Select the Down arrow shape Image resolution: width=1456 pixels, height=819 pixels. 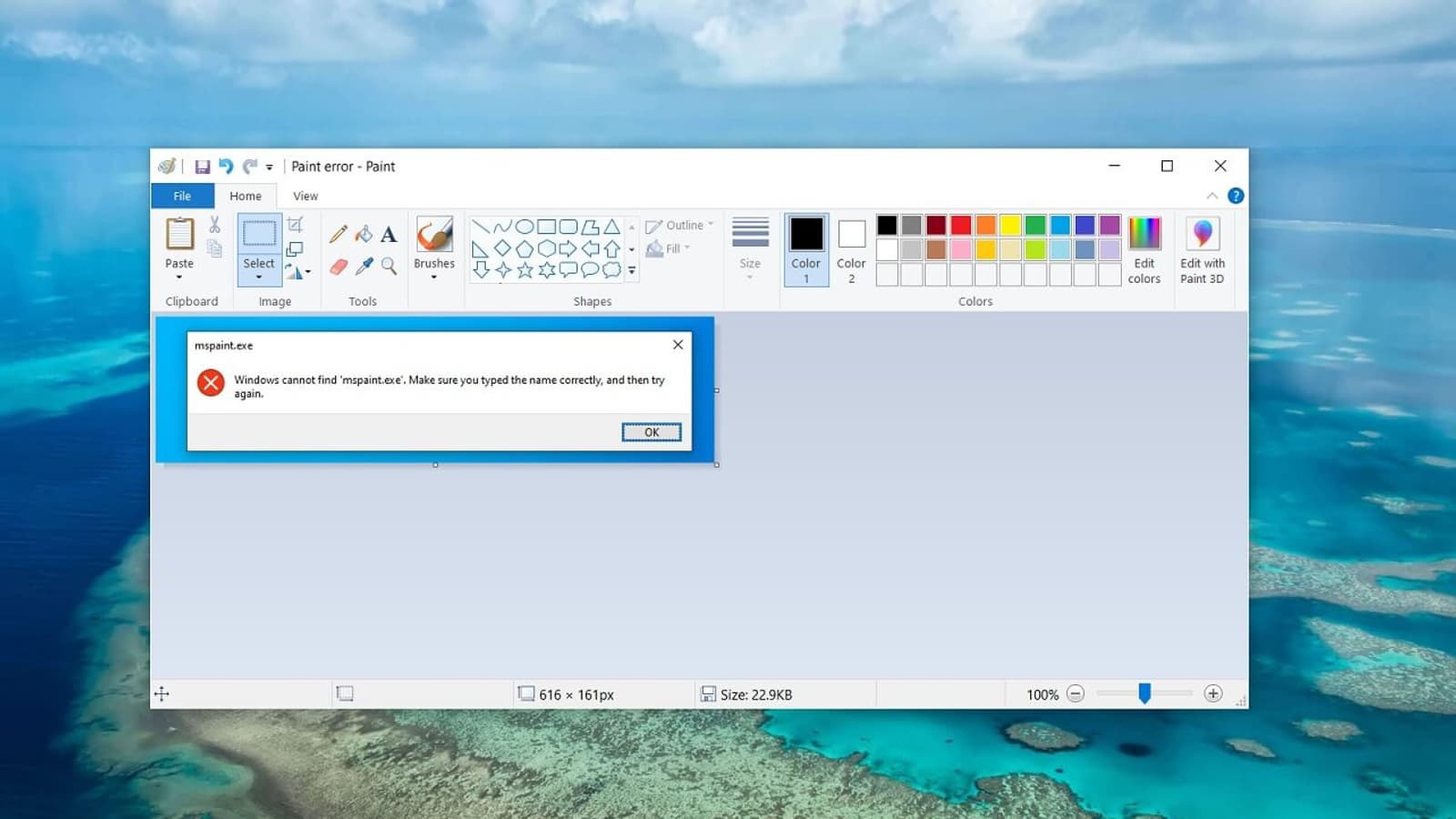[480, 269]
